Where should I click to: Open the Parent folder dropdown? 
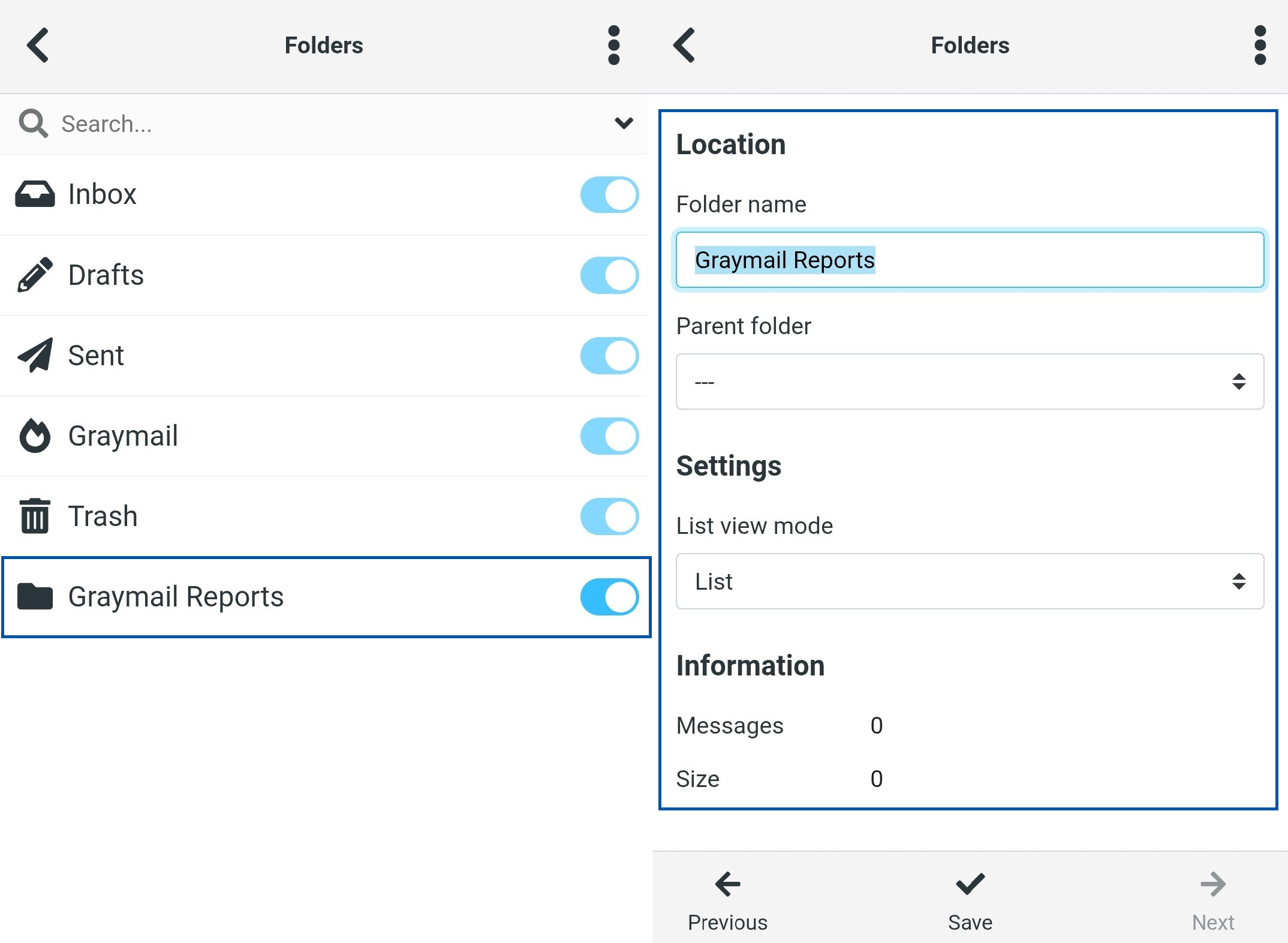tap(970, 382)
